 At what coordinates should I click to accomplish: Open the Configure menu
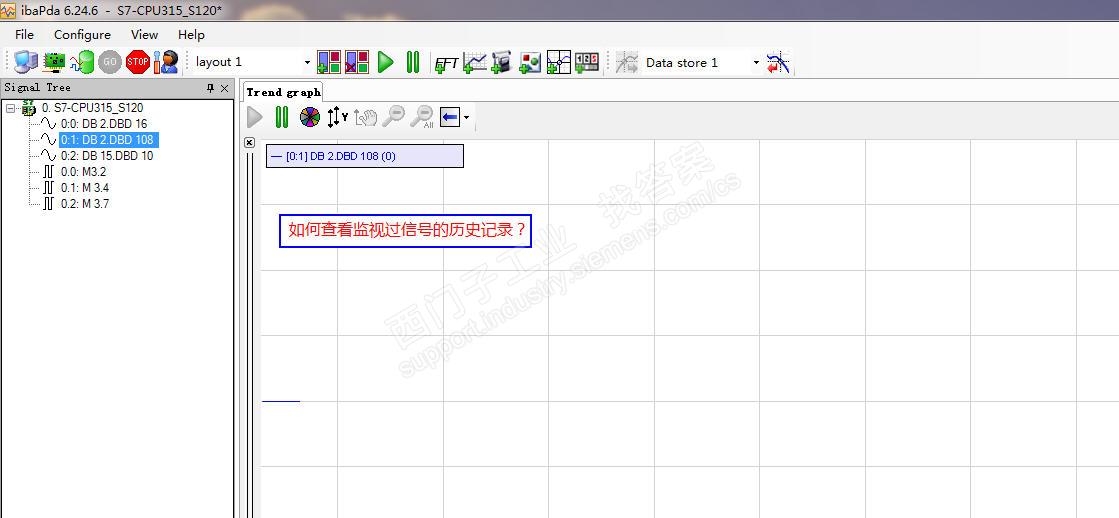tap(82, 34)
